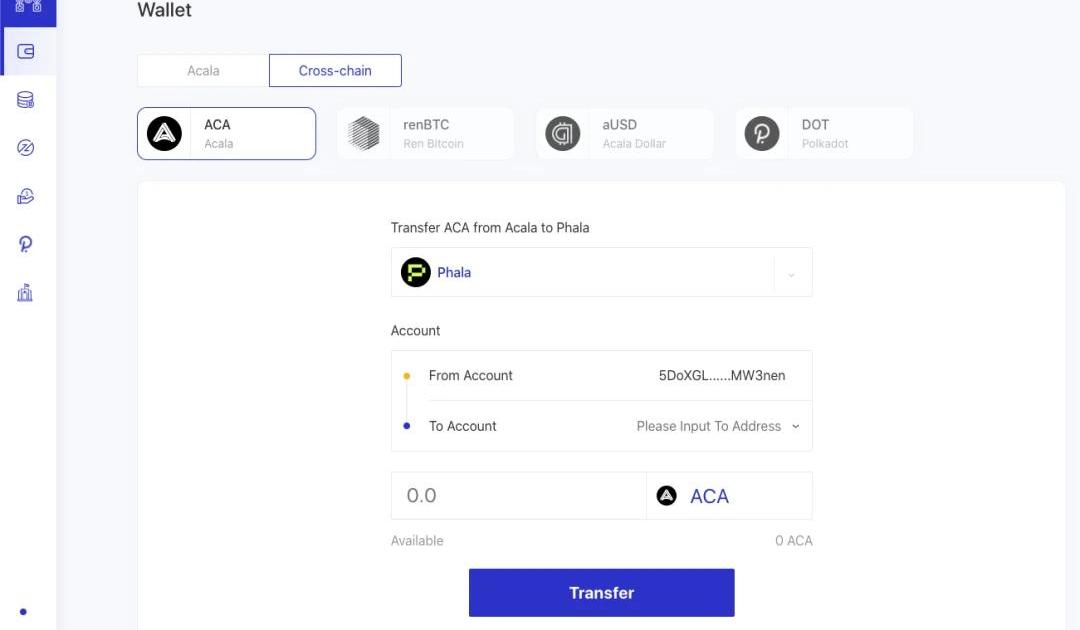The image size is (1080, 630).
Task: Open the Swap sidebar icon
Action: (25, 147)
